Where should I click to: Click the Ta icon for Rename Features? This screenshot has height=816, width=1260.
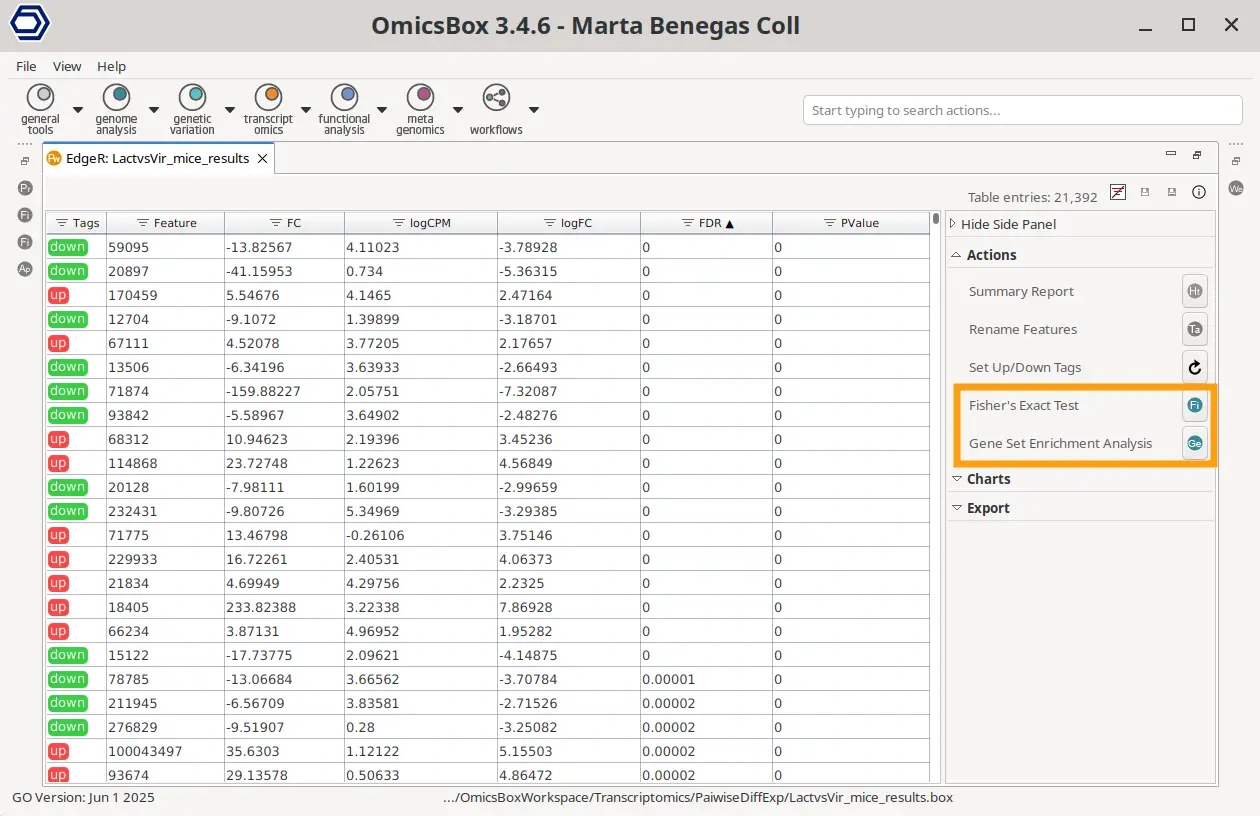tap(1195, 329)
